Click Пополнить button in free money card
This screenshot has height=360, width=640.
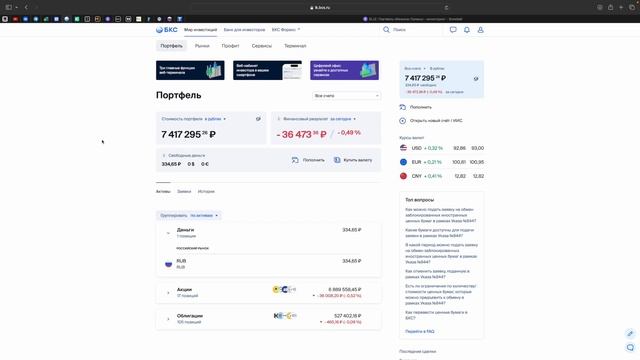[x=308, y=160]
